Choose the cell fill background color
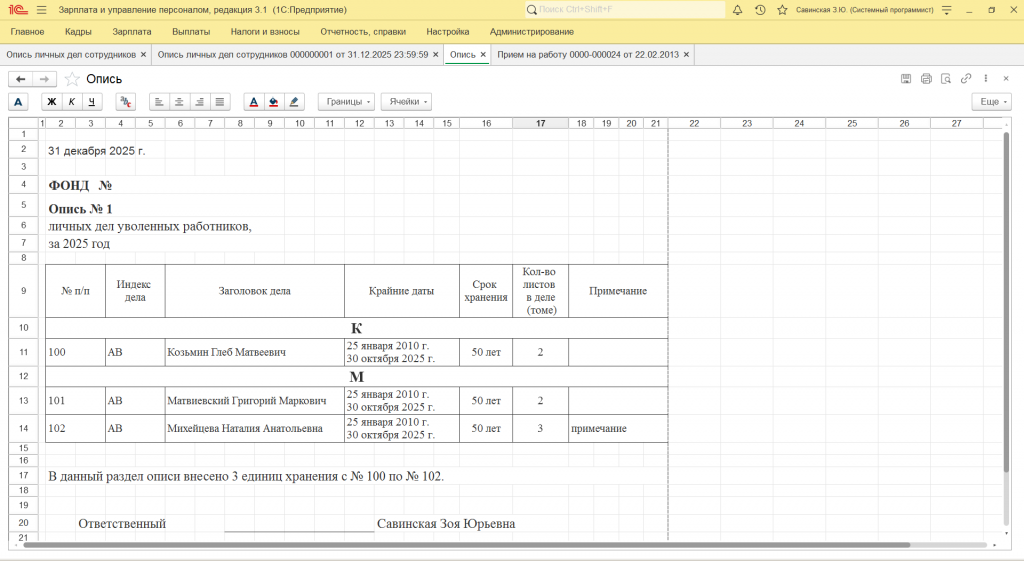1024x561 pixels. (273, 102)
